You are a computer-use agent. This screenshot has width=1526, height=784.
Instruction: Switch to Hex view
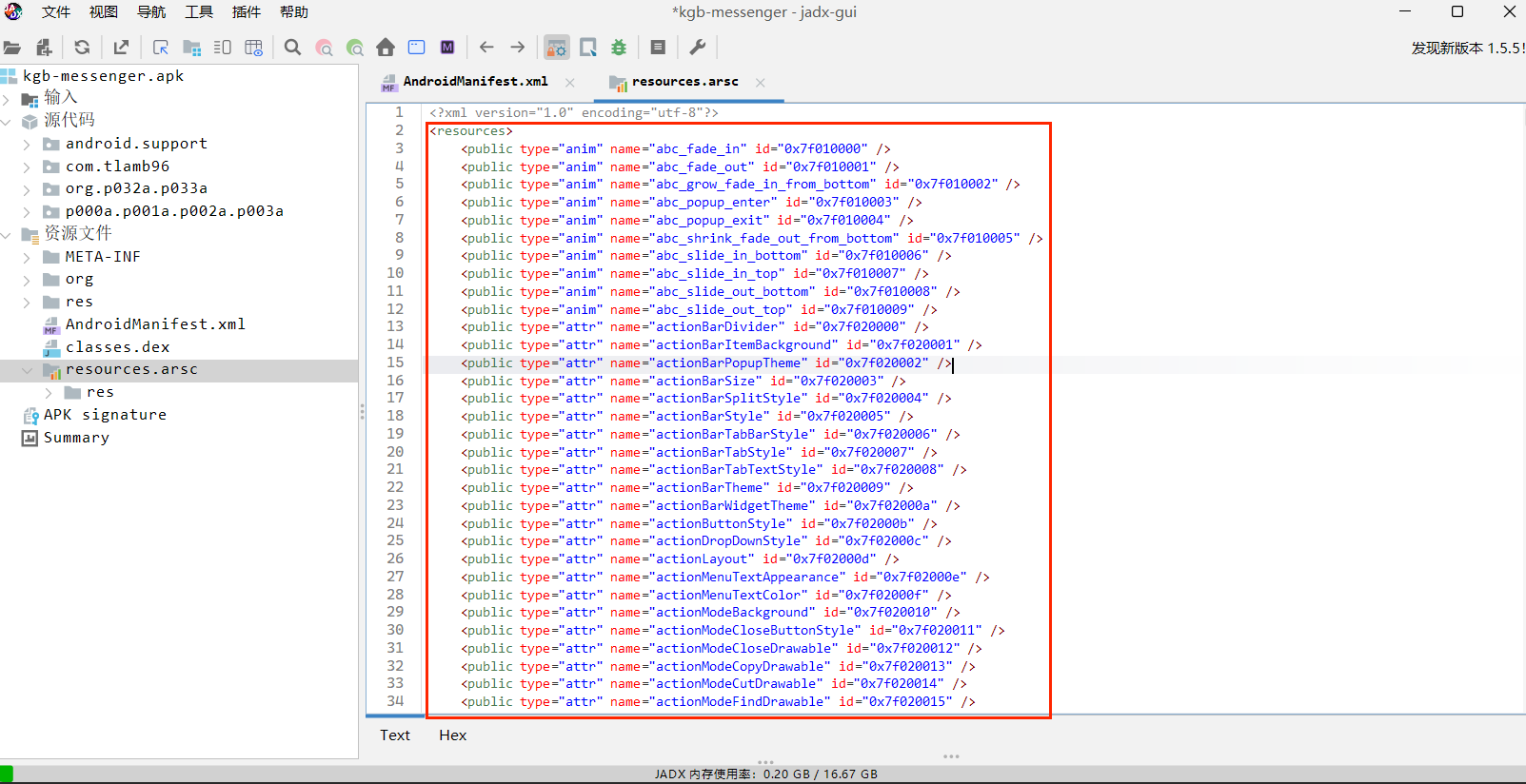[x=452, y=735]
